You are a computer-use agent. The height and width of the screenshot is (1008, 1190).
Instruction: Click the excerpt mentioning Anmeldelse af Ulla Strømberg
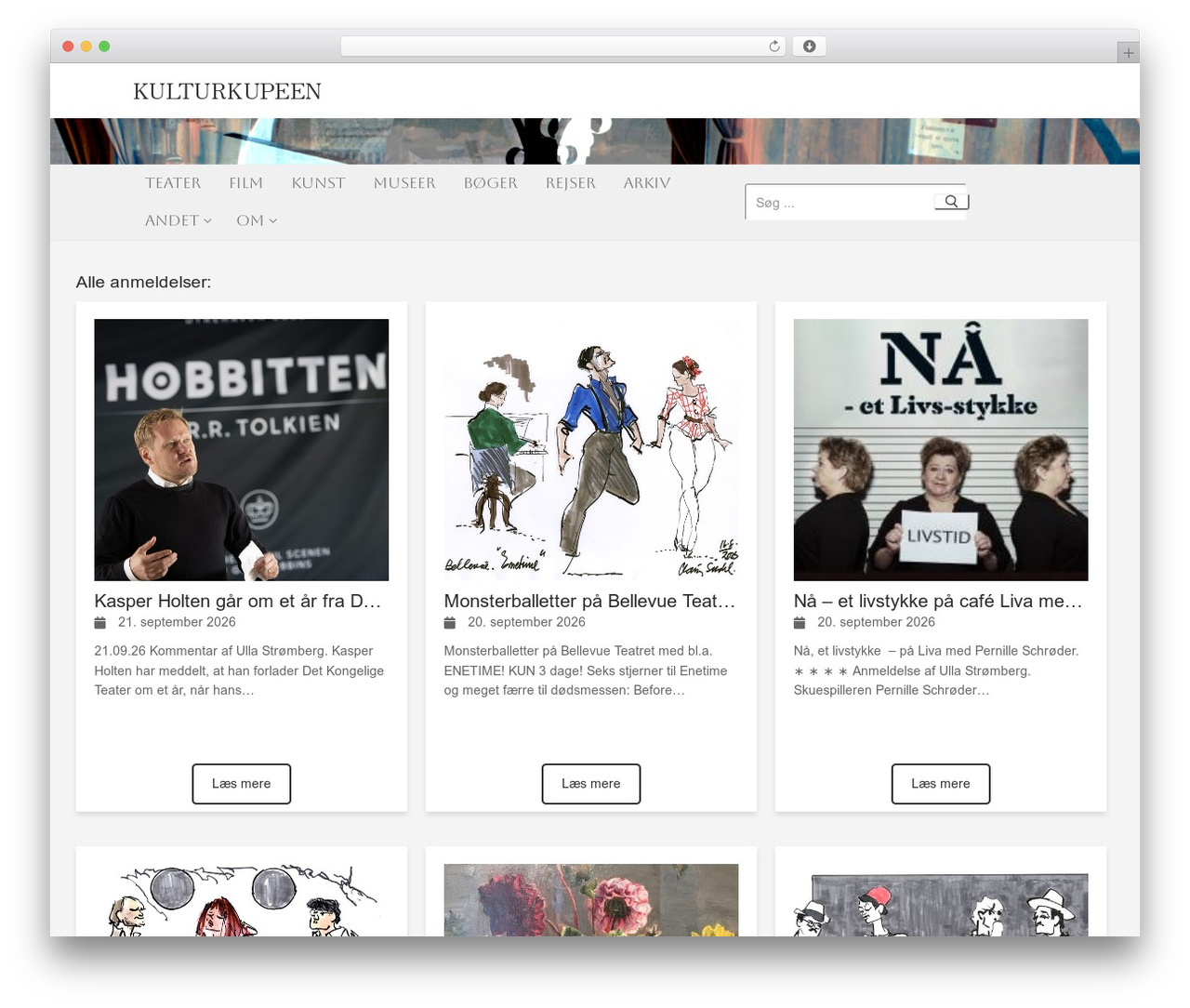tap(936, 670)
